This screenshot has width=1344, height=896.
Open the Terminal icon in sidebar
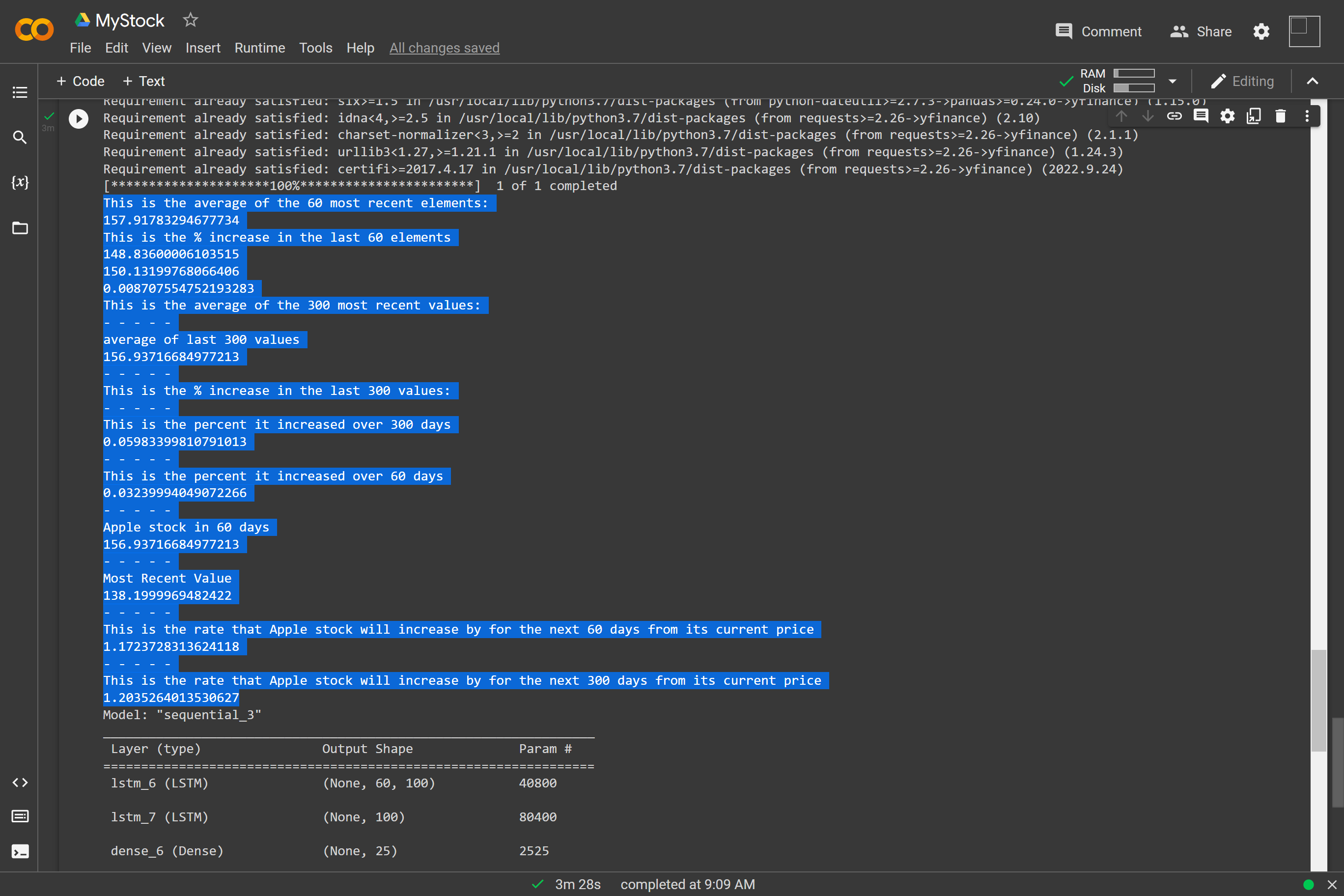(20, 851)
